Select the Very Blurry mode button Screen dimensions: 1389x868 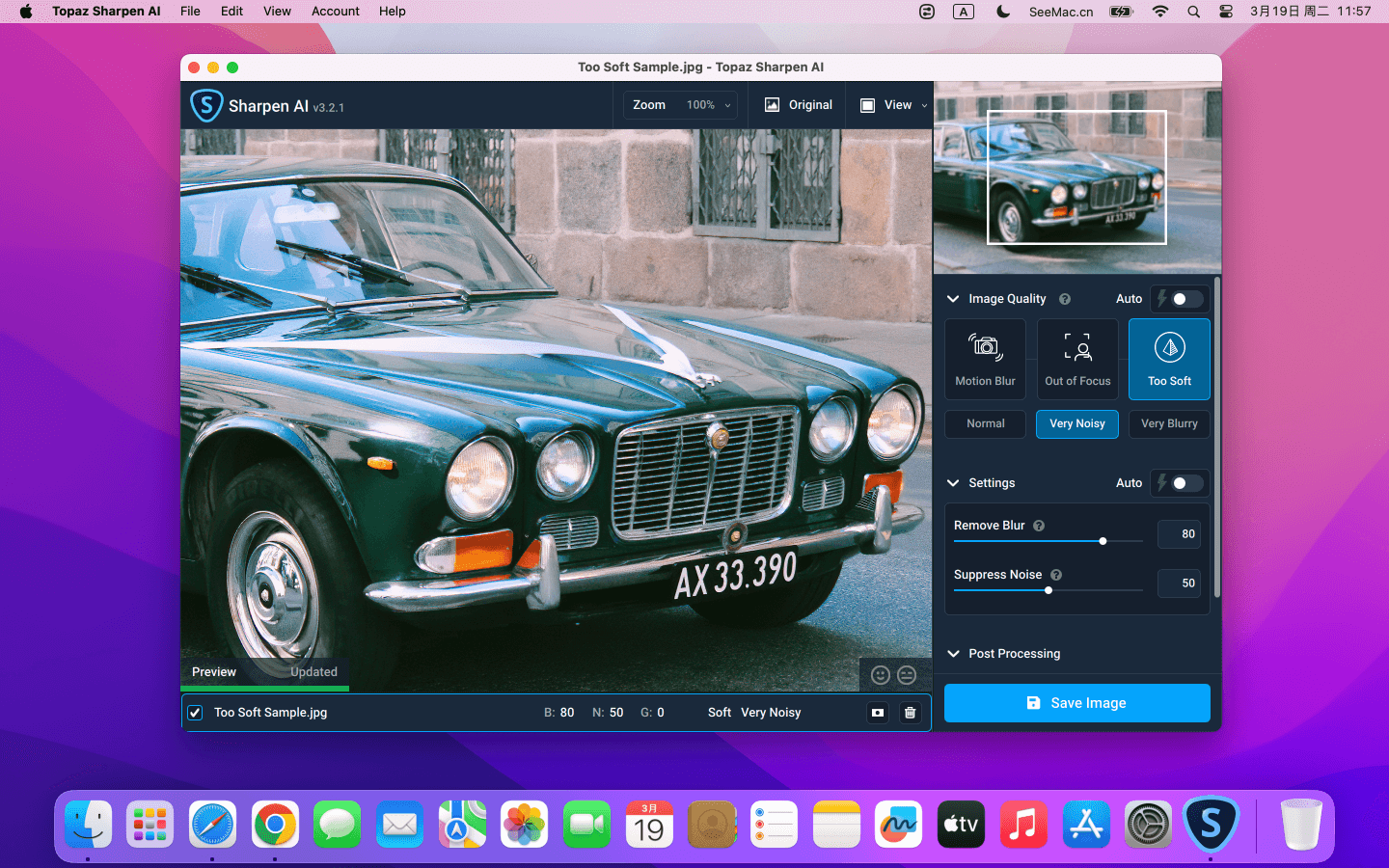click(1169, 424)
